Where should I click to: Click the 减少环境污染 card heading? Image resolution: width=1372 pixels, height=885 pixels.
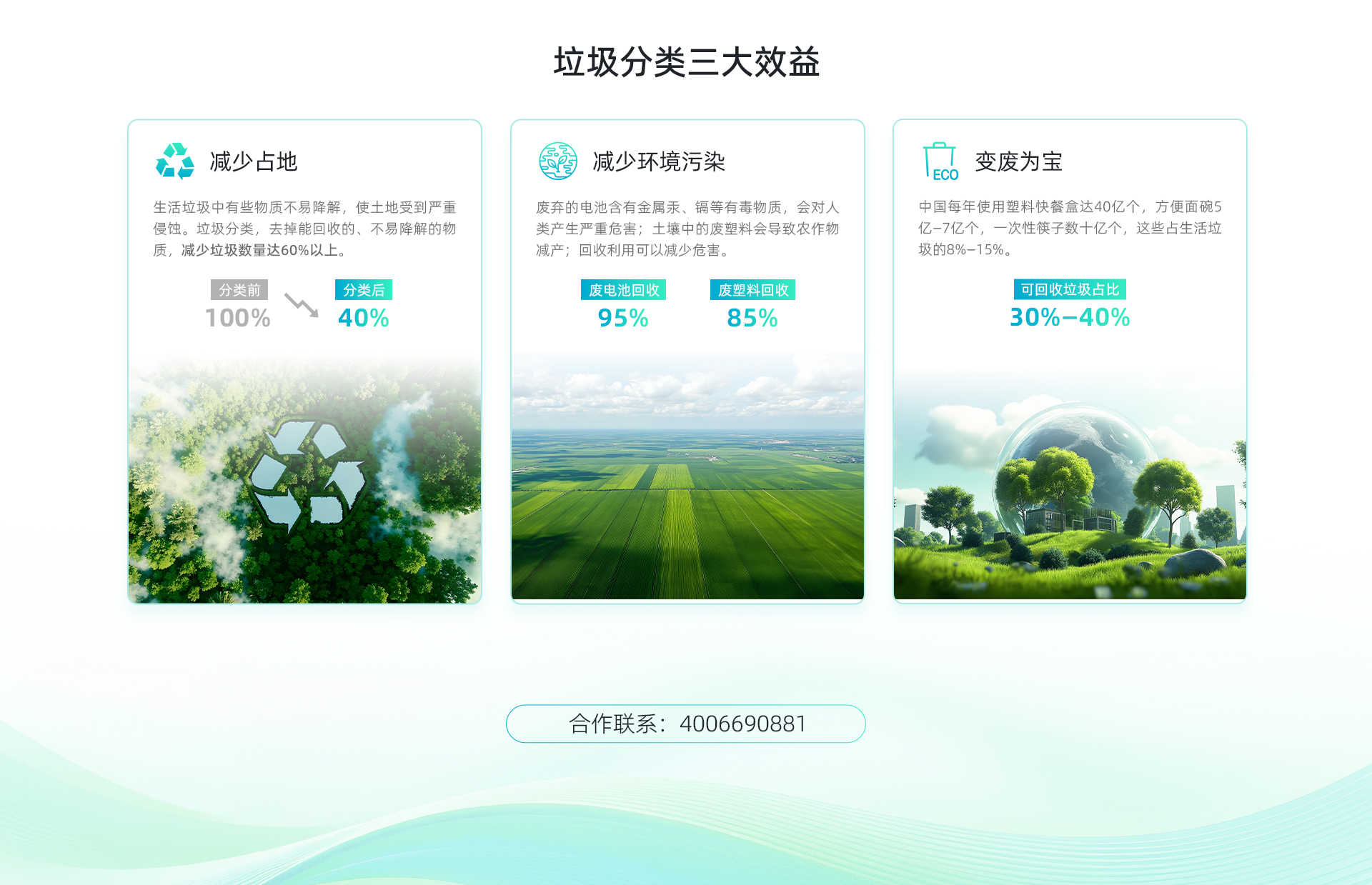[658, 161]
